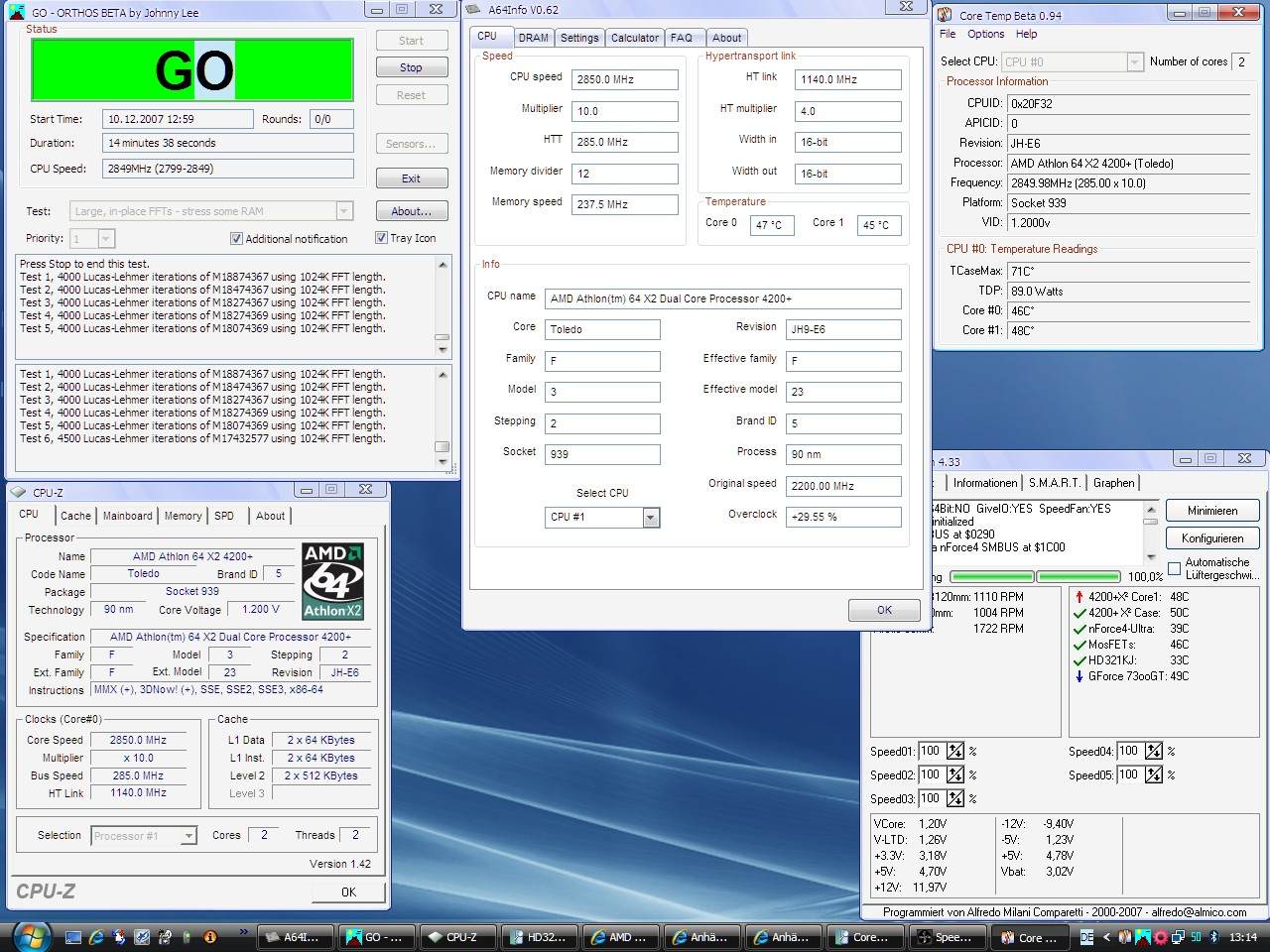Click the Core Temp title bar icon

point(945,15)
